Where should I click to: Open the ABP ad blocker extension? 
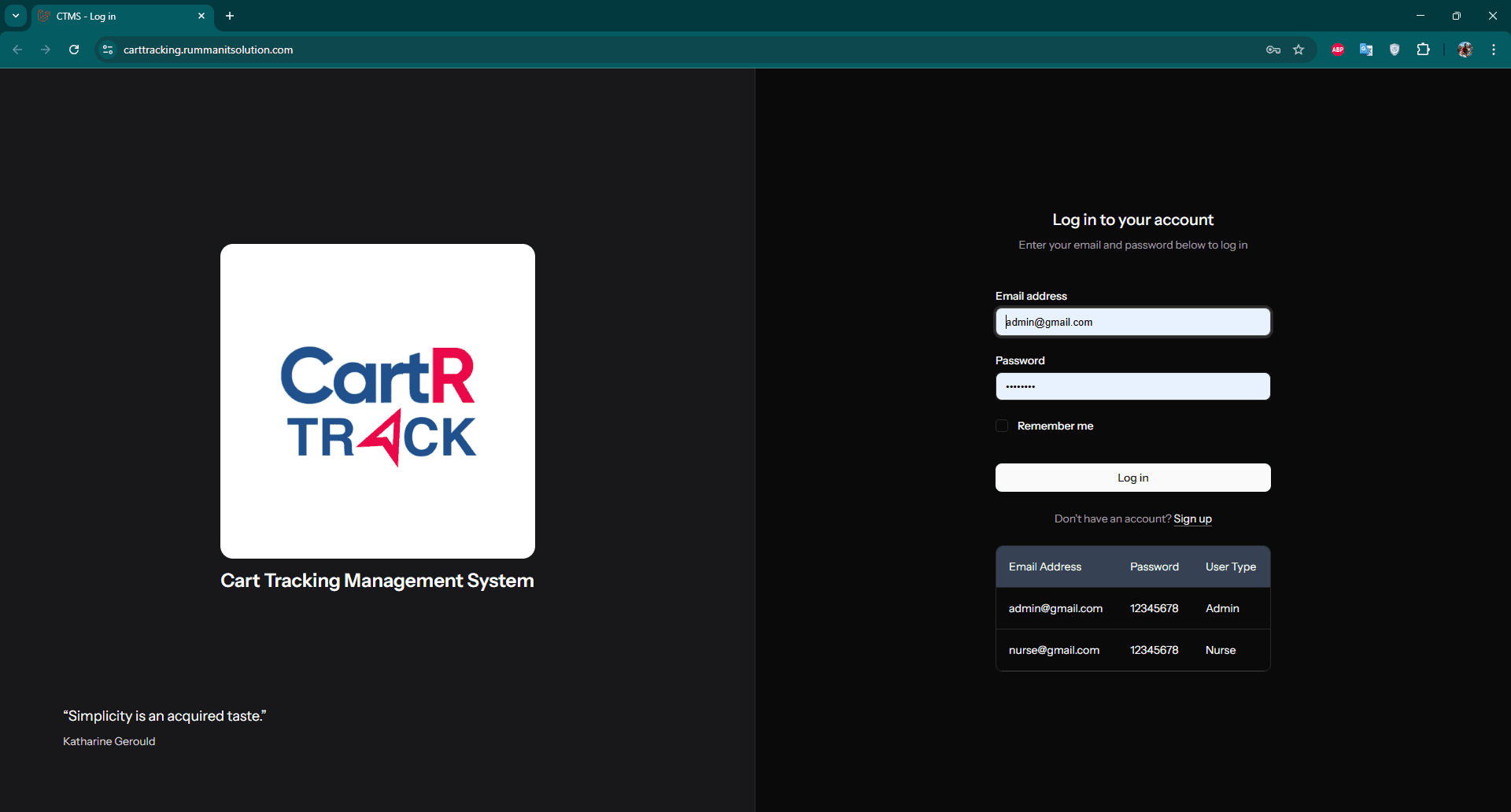[x=1338, y=50]
